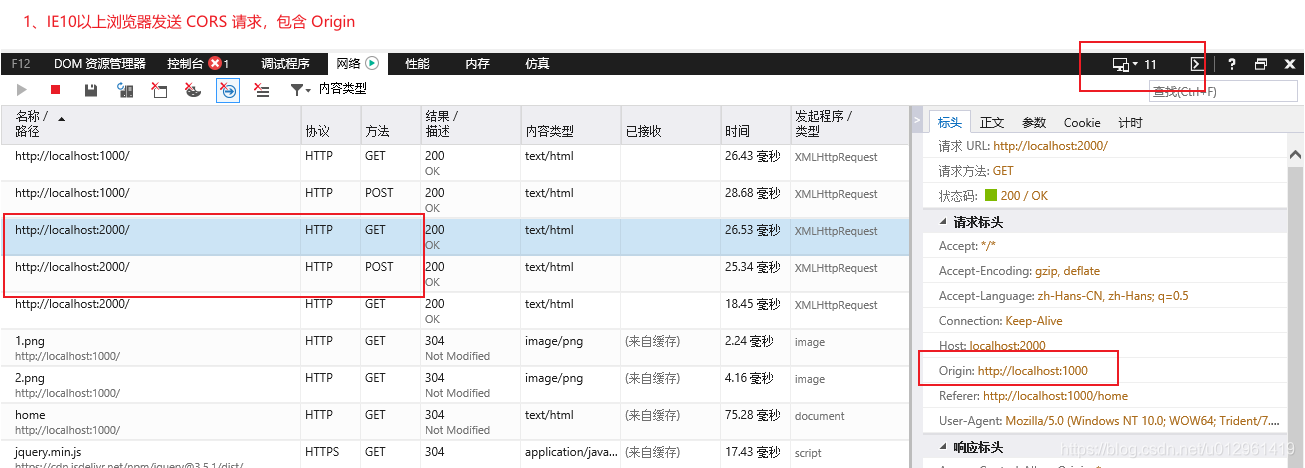The width and height of the screenshot is (1305, 468).
Task: Toggle clear entries on navigate icon
Action: [x=228, y=90]
